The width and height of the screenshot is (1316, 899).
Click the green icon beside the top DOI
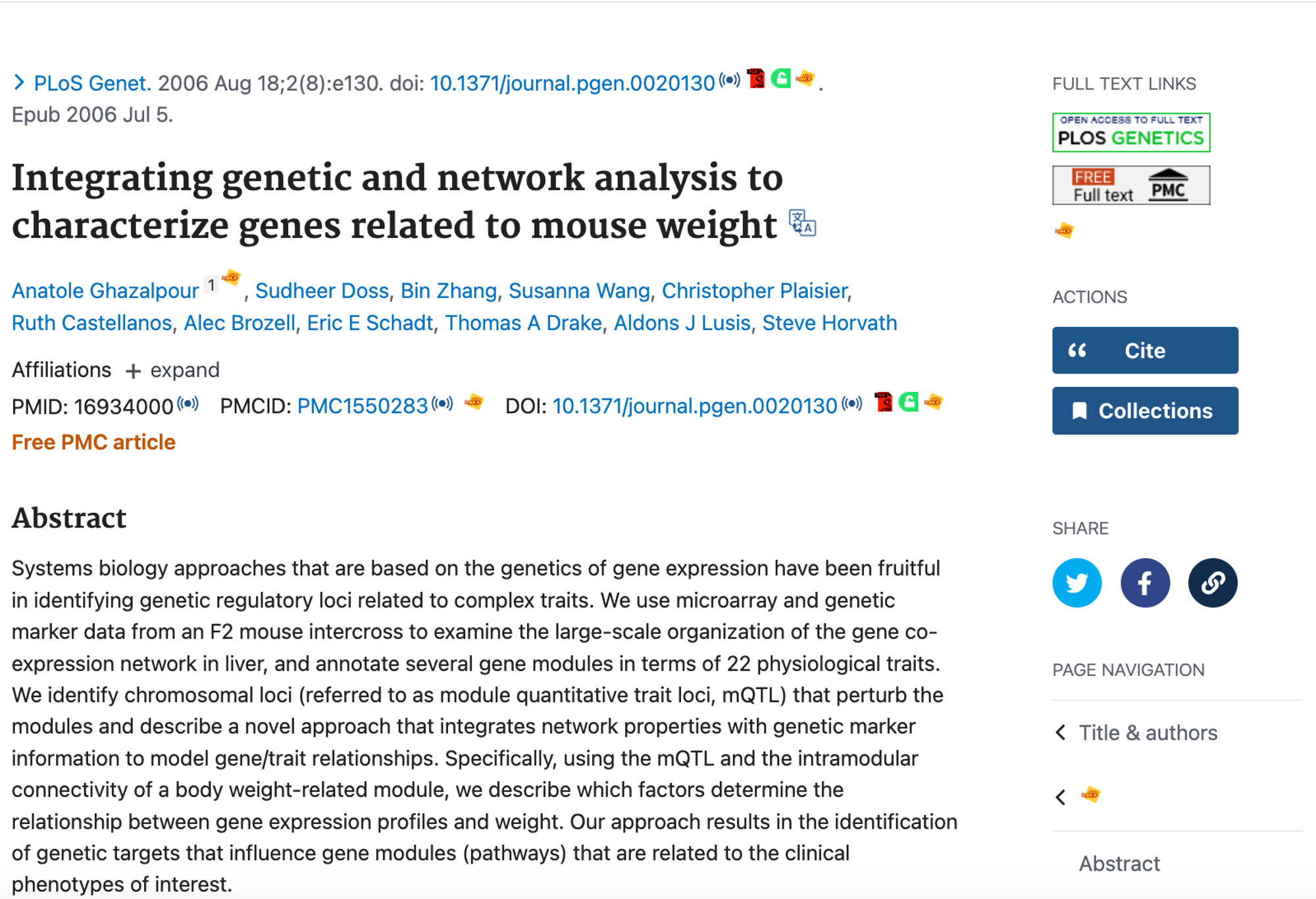pyautogui.click(x=780, y=78)
